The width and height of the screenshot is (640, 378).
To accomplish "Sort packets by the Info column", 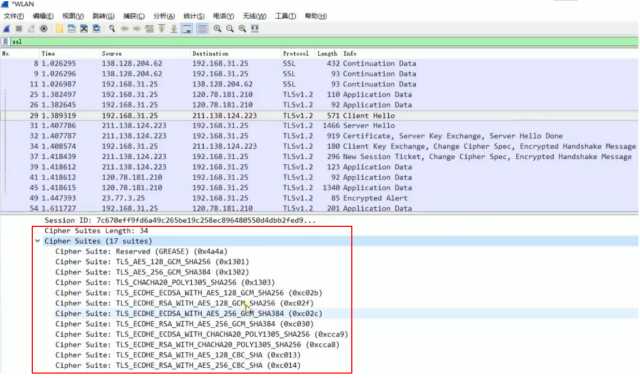I will (x=350, y=53).
